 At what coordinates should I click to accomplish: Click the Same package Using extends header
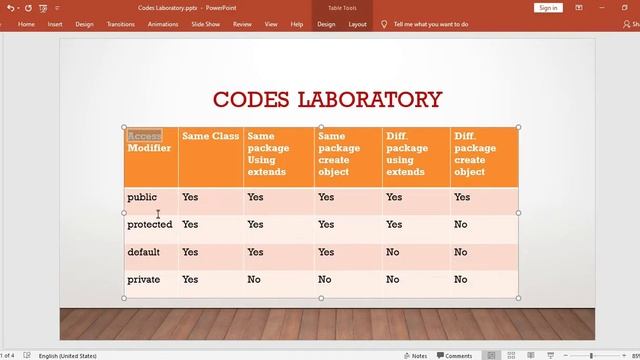coord(279,157)
